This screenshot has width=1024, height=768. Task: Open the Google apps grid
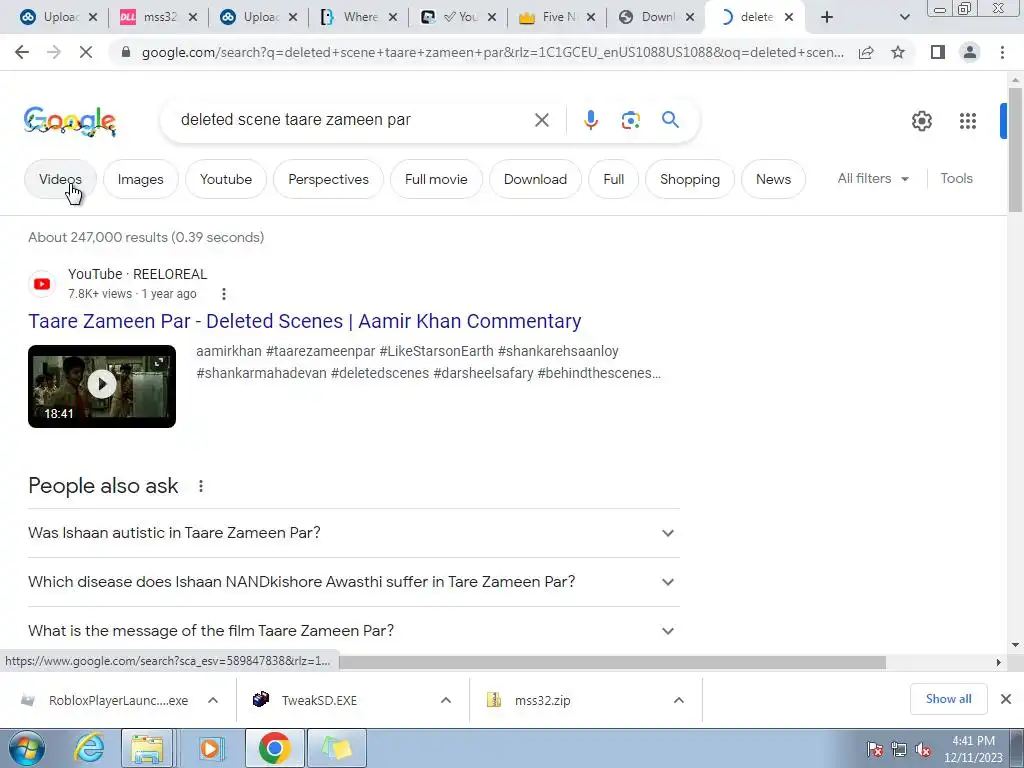click(x=967, y=121)
